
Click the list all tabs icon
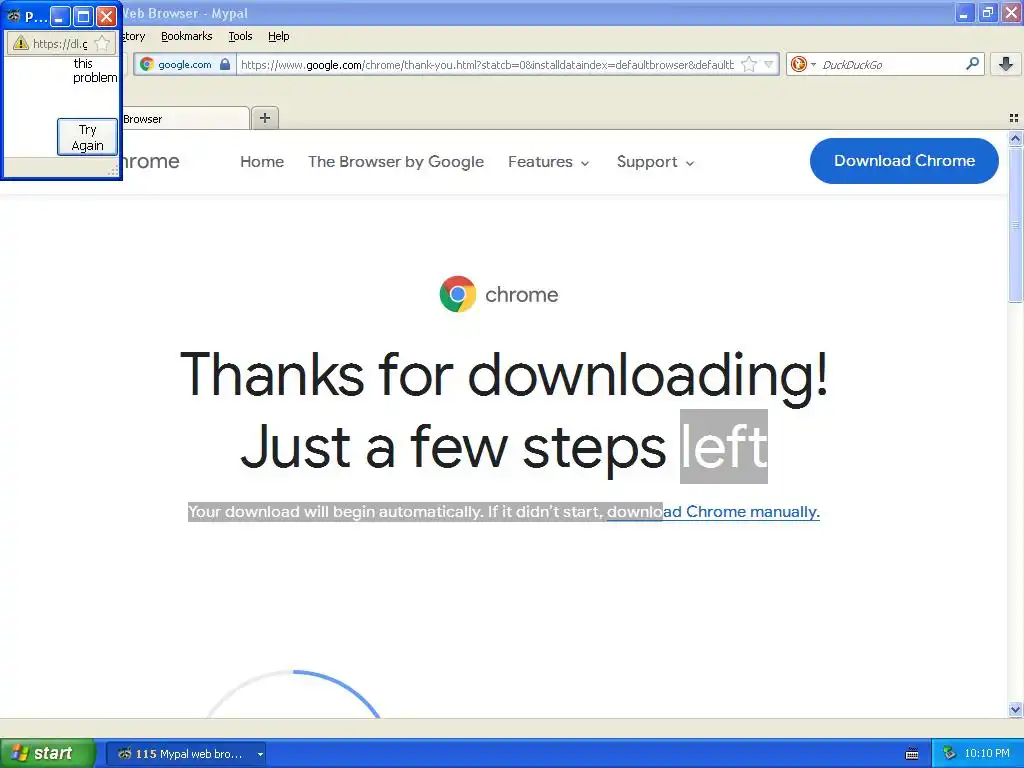[x=1014, y=118]
